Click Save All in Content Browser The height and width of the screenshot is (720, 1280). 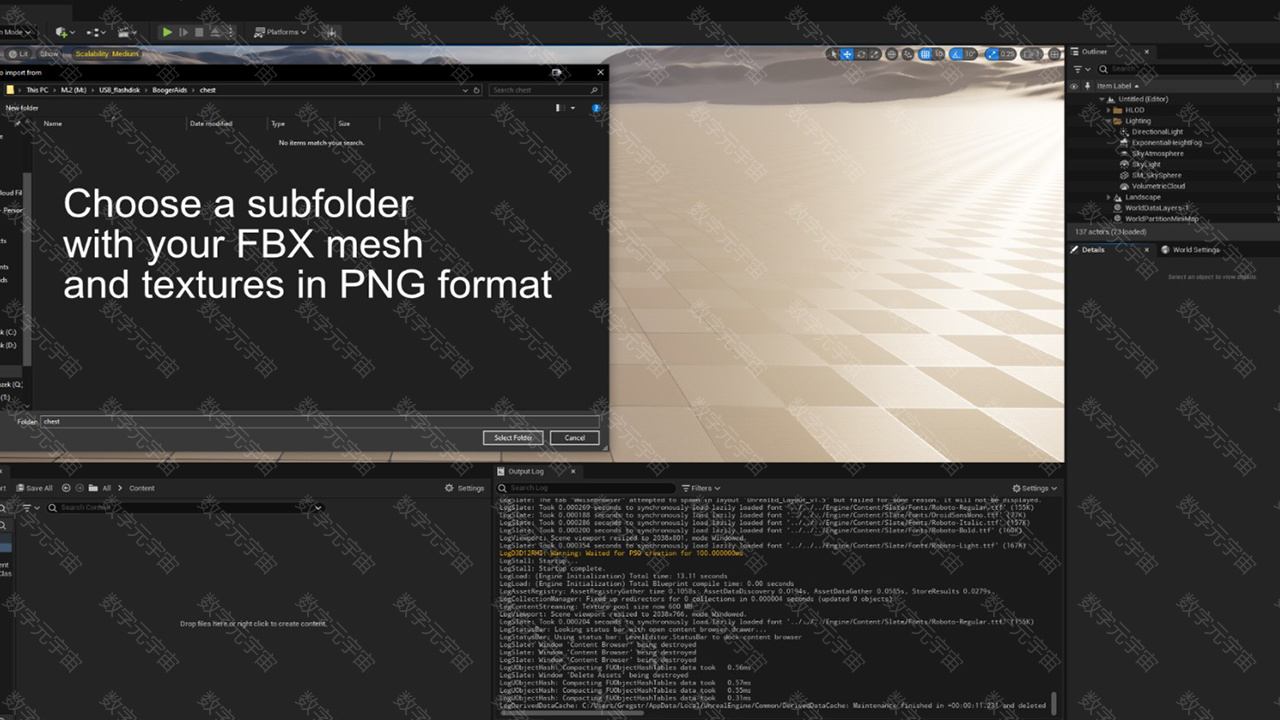point(34,488)
